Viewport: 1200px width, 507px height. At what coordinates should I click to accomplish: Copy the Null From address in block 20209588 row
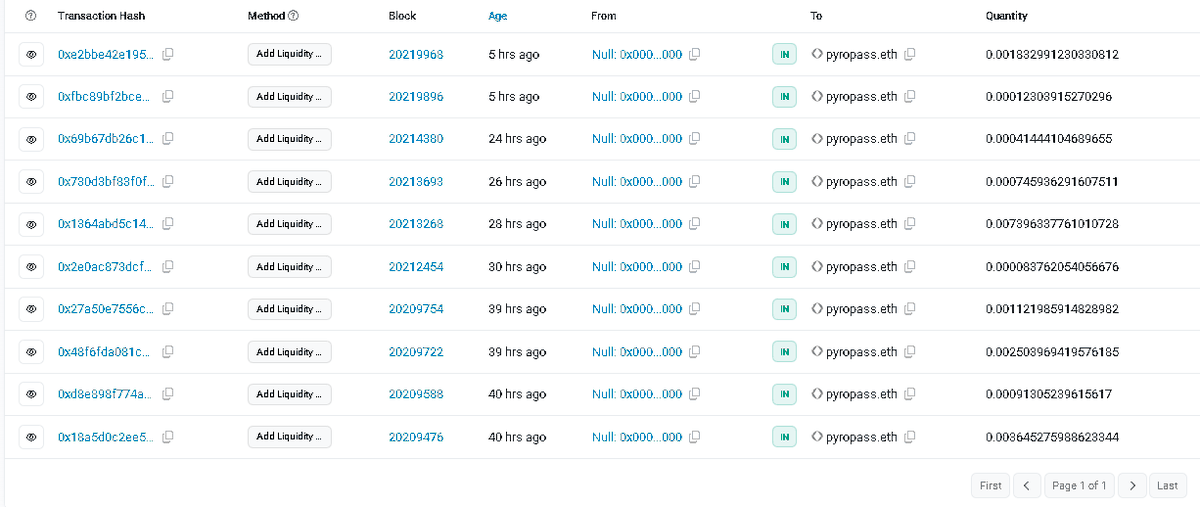694,394
